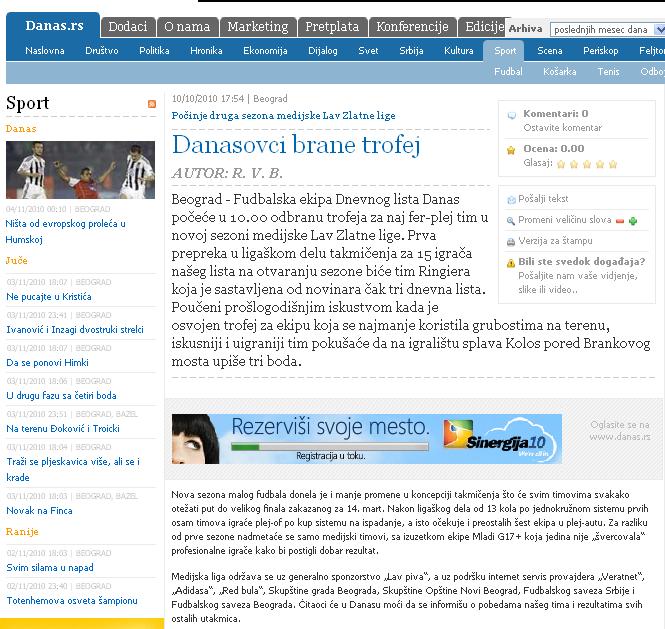Go to the Svet section
Viewport: 665px width, 629px height.
pos(368,51)
